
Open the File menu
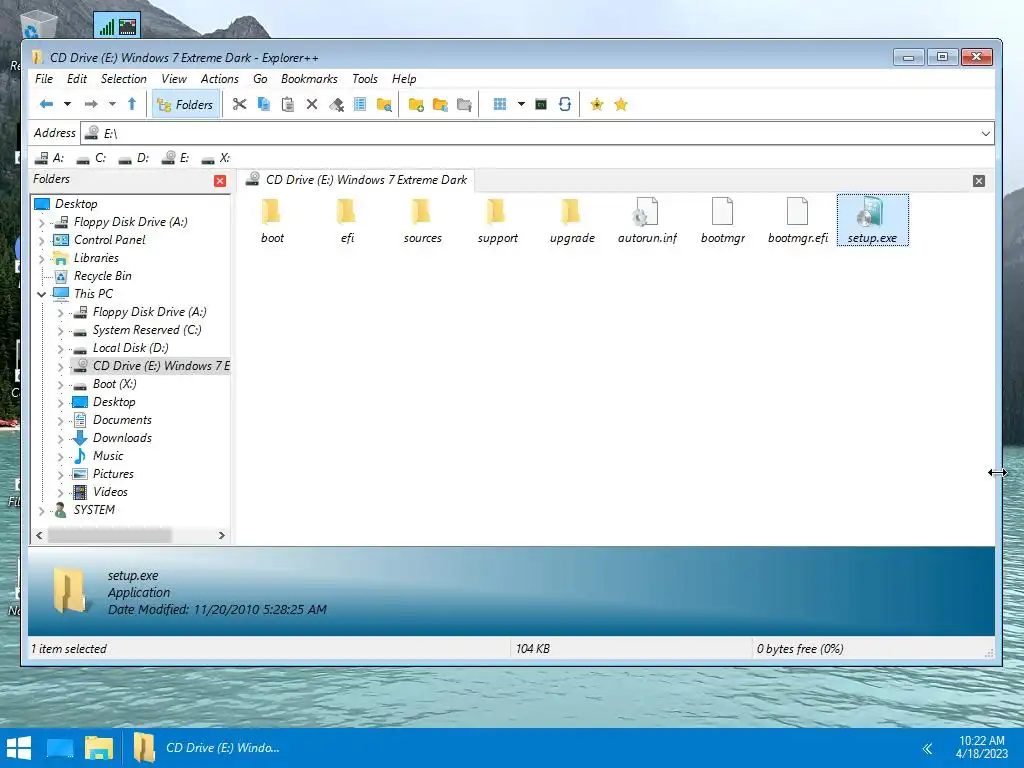[x=44, y=78]
